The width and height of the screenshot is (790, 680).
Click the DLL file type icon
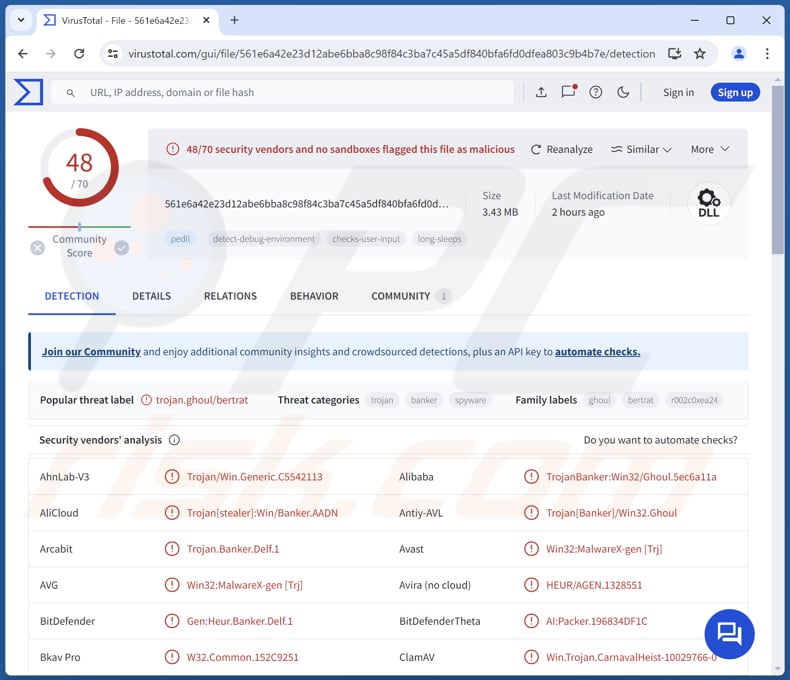pos(708,203)
